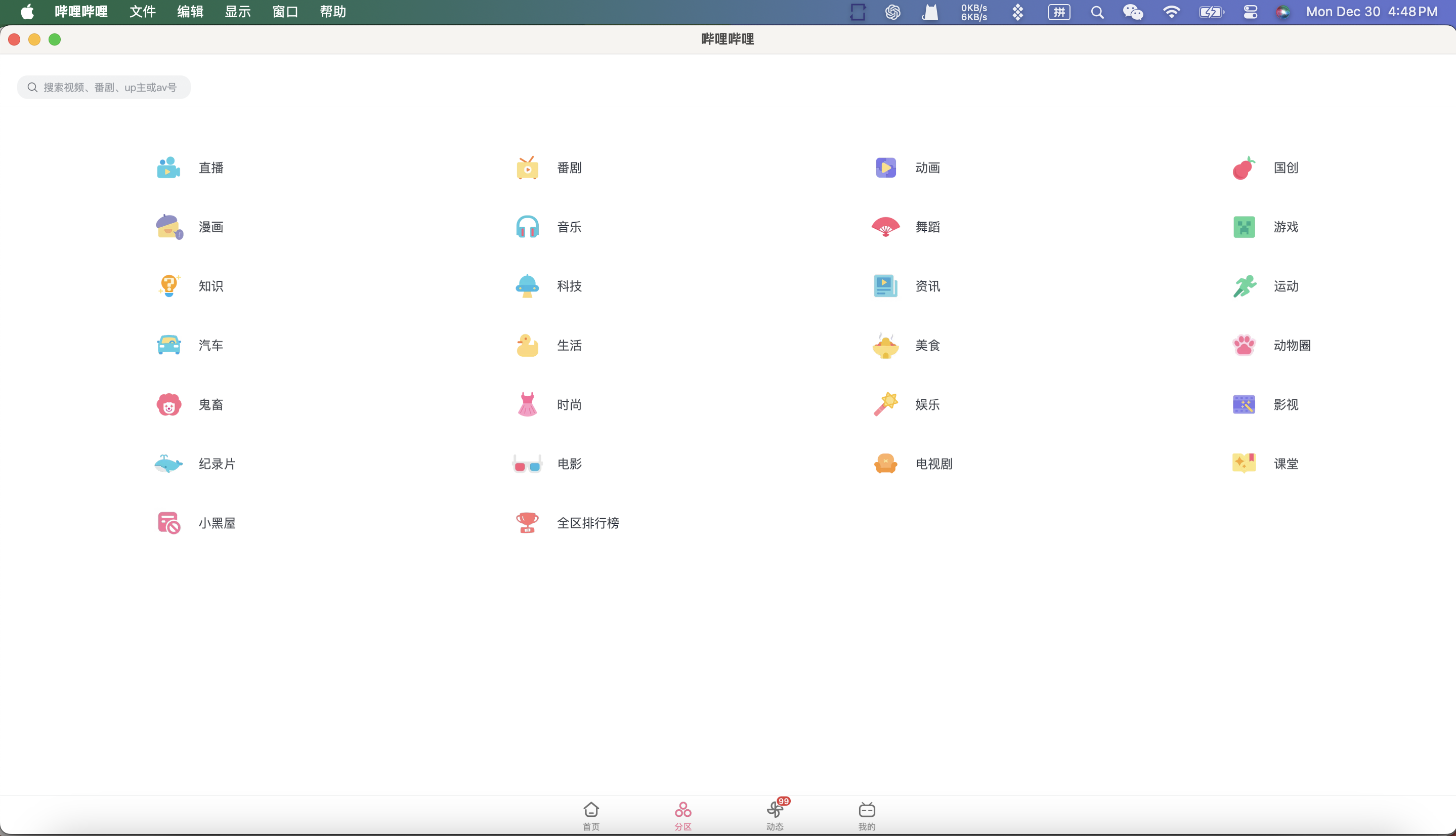Open the 动态 tab with 99 badge
The width and height of the screenshot is (1456, 836).
tap(776, 816)
